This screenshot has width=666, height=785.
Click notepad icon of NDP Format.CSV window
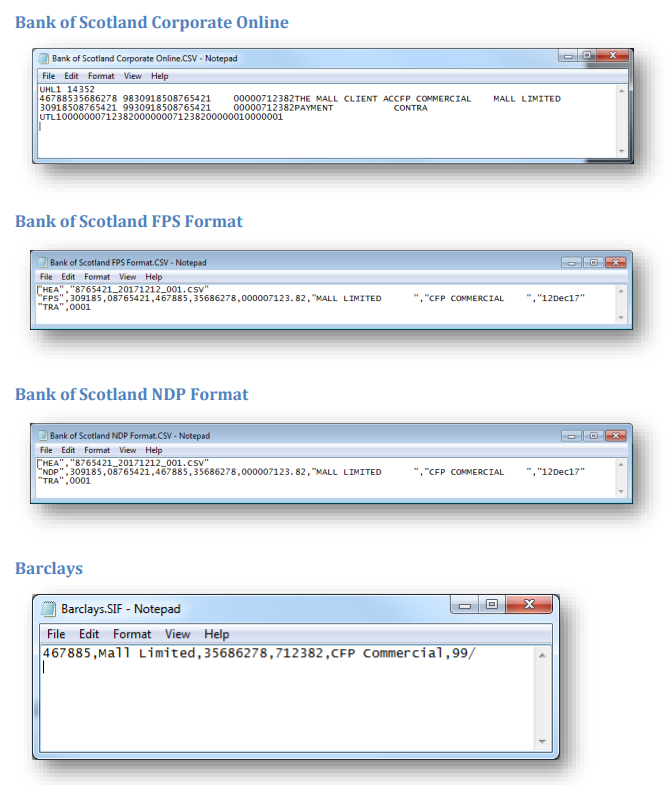[x=43, y=436]
